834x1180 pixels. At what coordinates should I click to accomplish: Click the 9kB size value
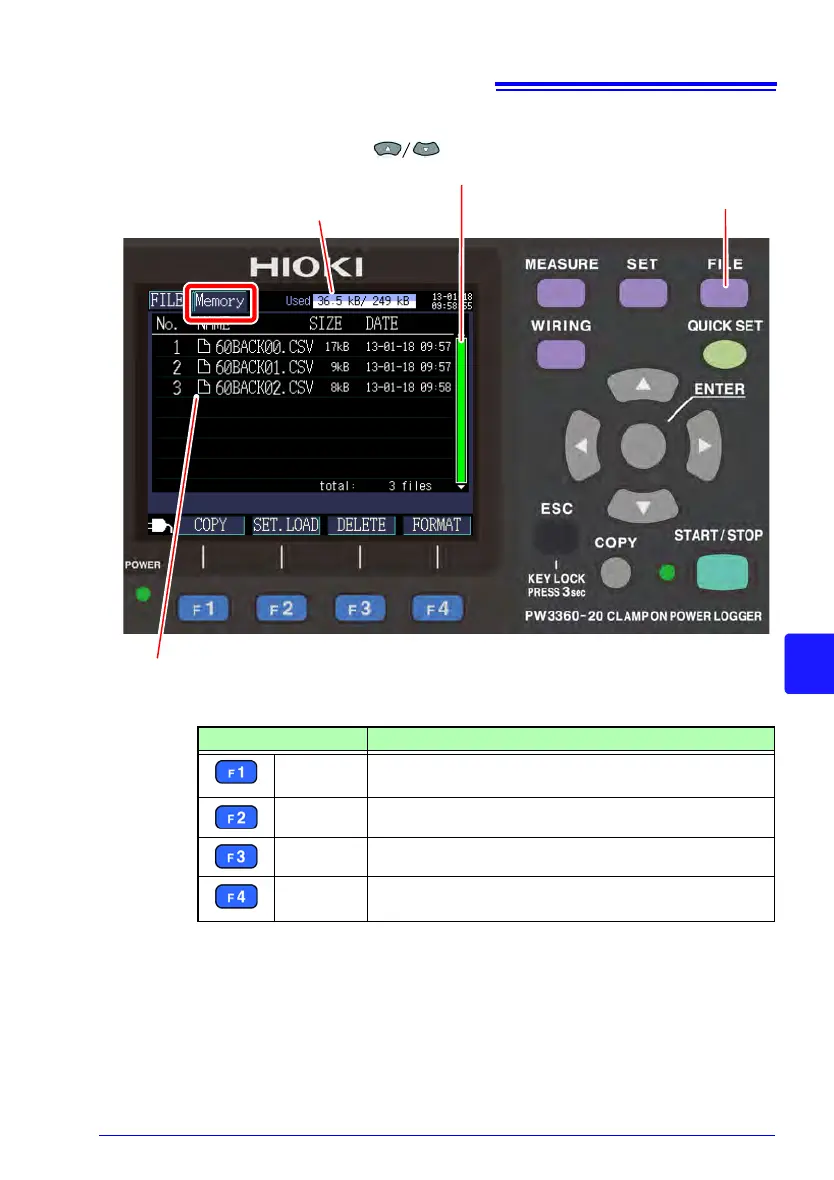point(340,367)
